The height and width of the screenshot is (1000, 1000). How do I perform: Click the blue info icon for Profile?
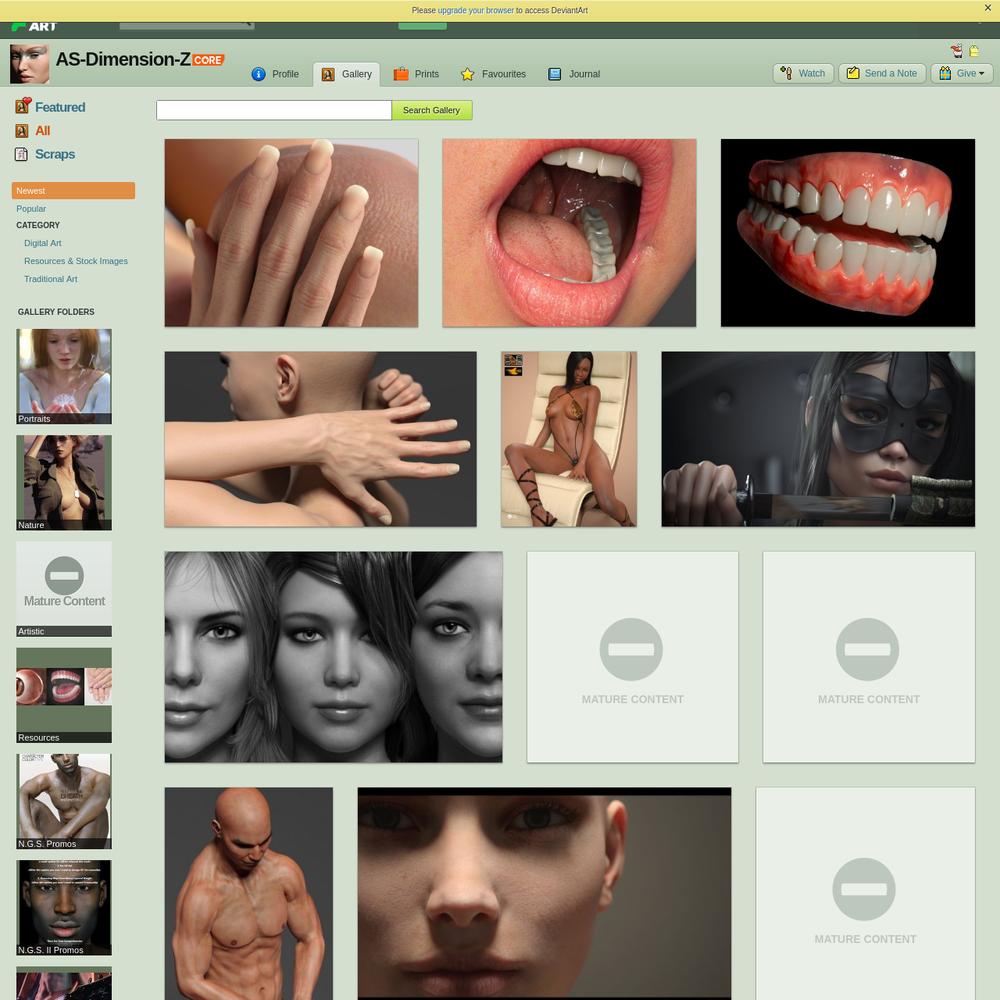(258, 74)
